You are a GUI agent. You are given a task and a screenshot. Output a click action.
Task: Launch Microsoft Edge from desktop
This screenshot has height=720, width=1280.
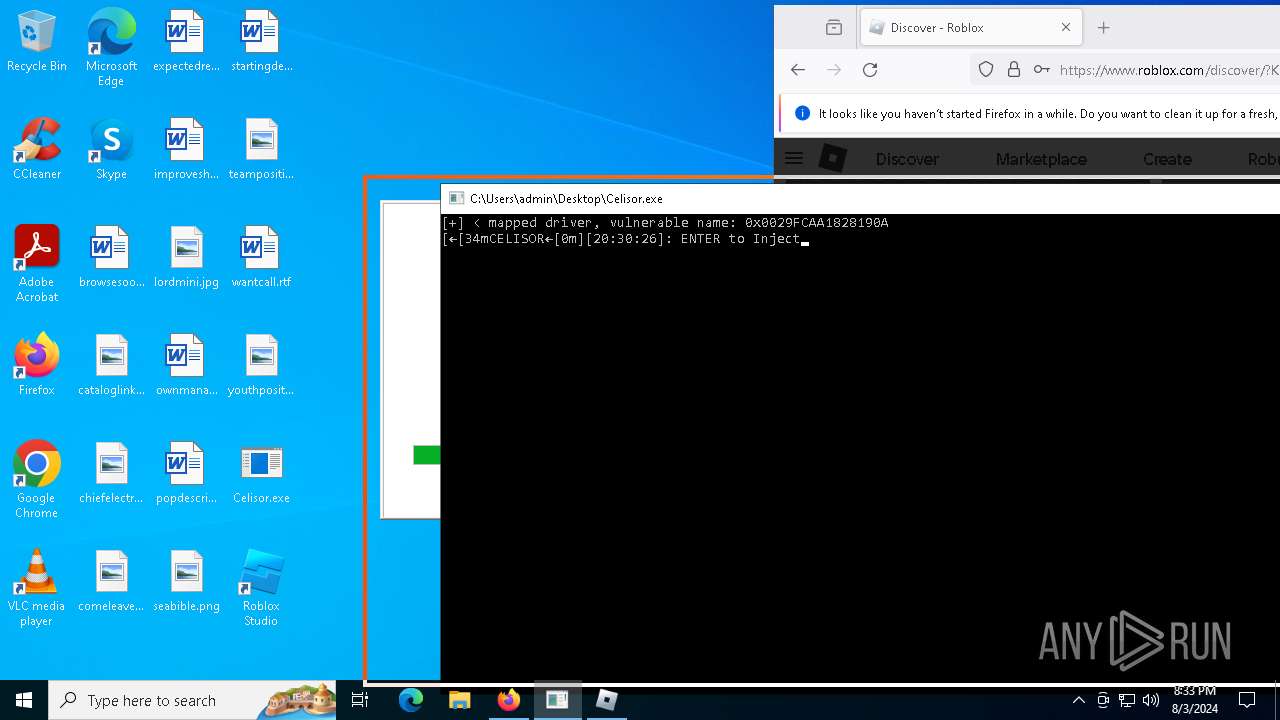(x=111, y=48)
